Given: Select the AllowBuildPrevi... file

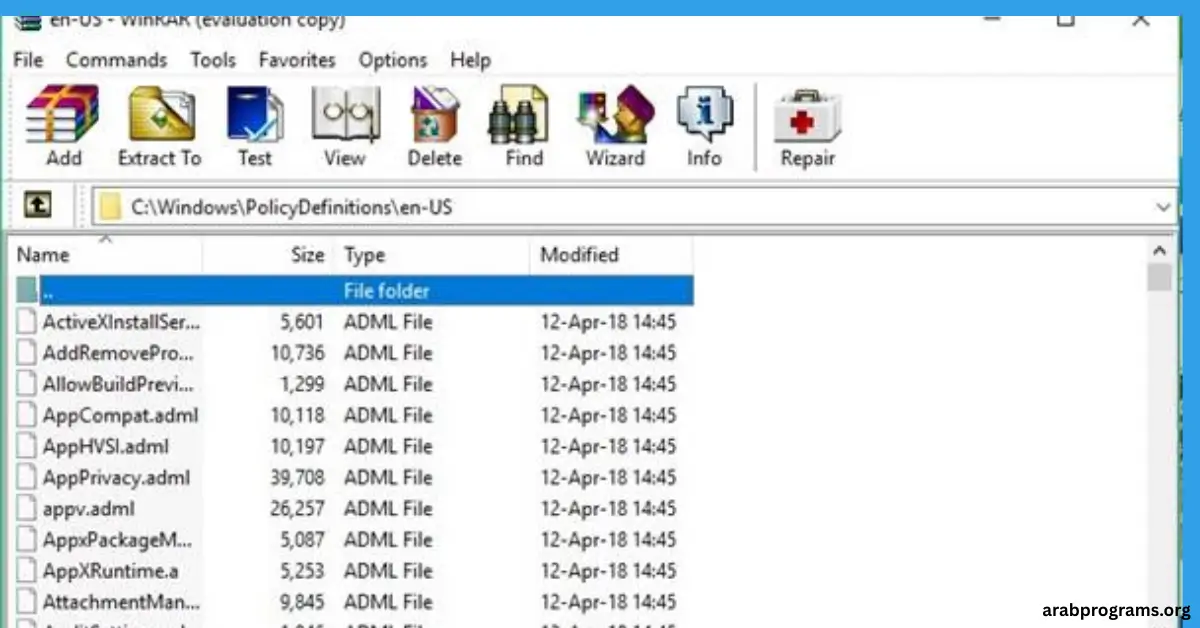Looking at the screenshot, I should 119,384.
